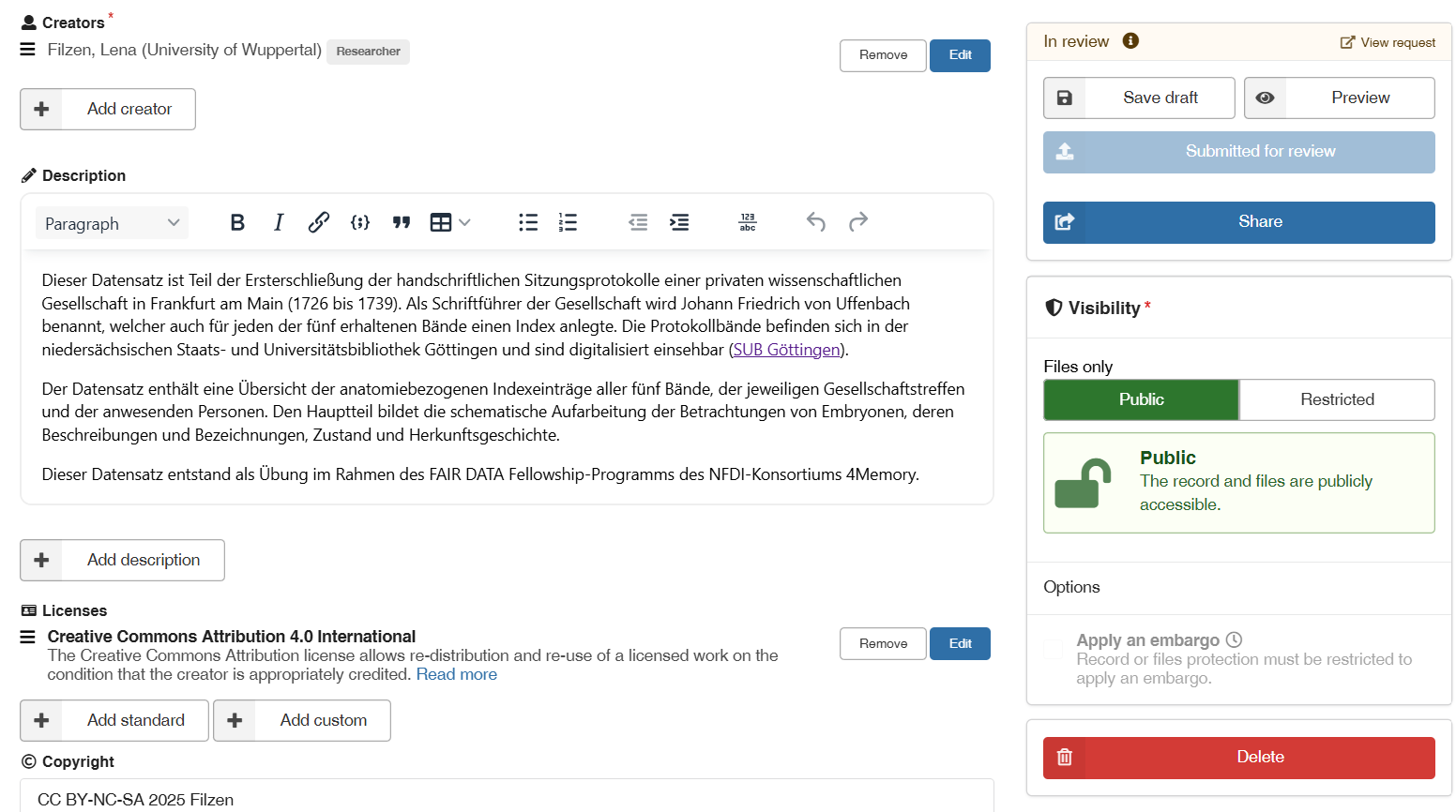Screen dimensions: 1456x812
Task: Undo the last edit in description
Action: point(816,222)
